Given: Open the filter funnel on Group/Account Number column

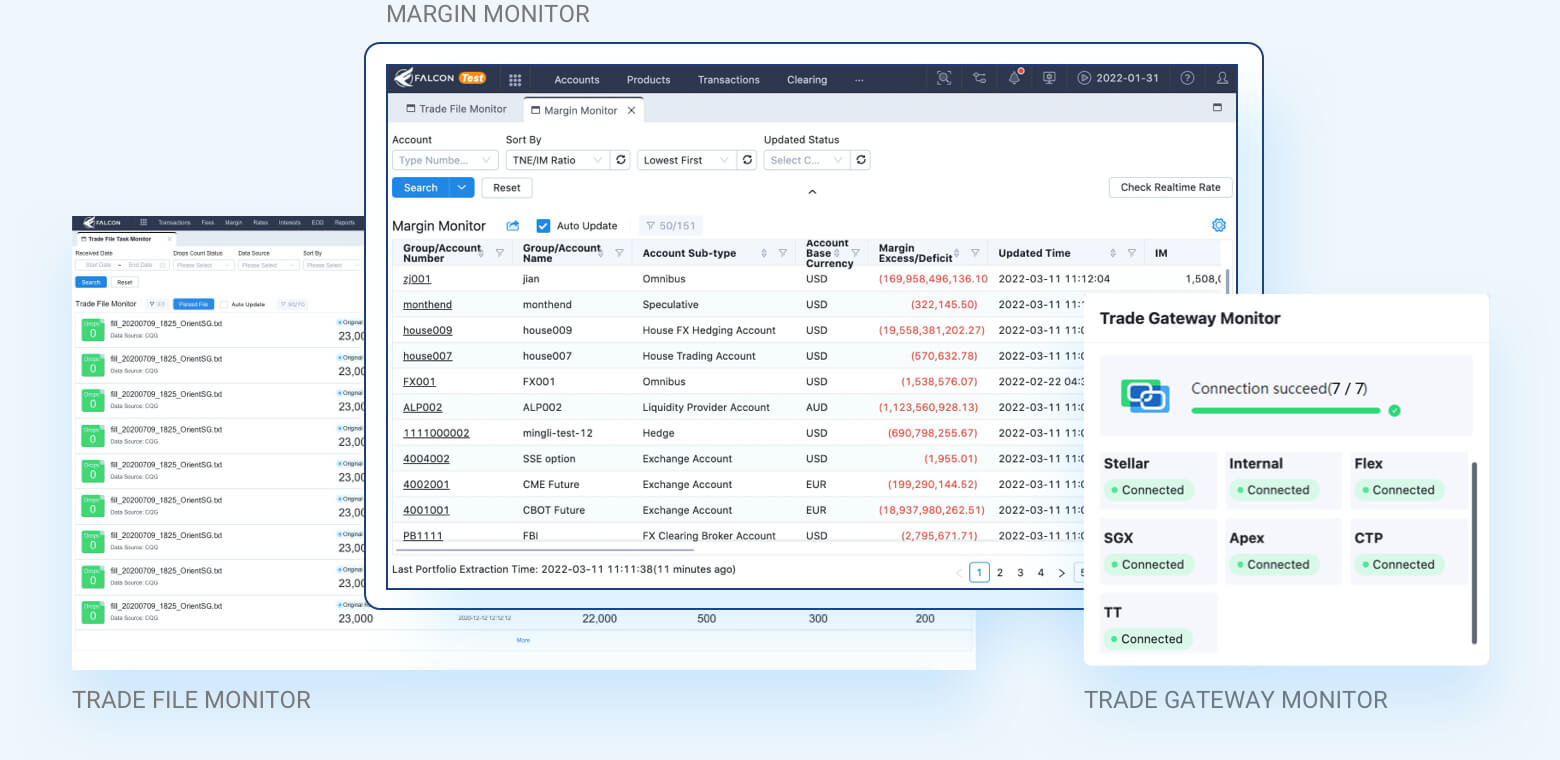Looking at the screenshot, I should [x=499, y=253].
